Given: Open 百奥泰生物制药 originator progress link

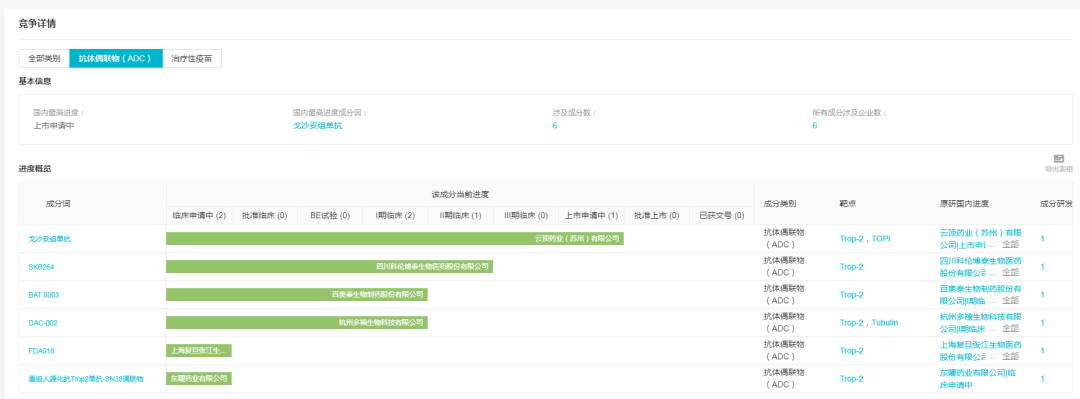Looking at the screenshot, I should click(980, 295).
